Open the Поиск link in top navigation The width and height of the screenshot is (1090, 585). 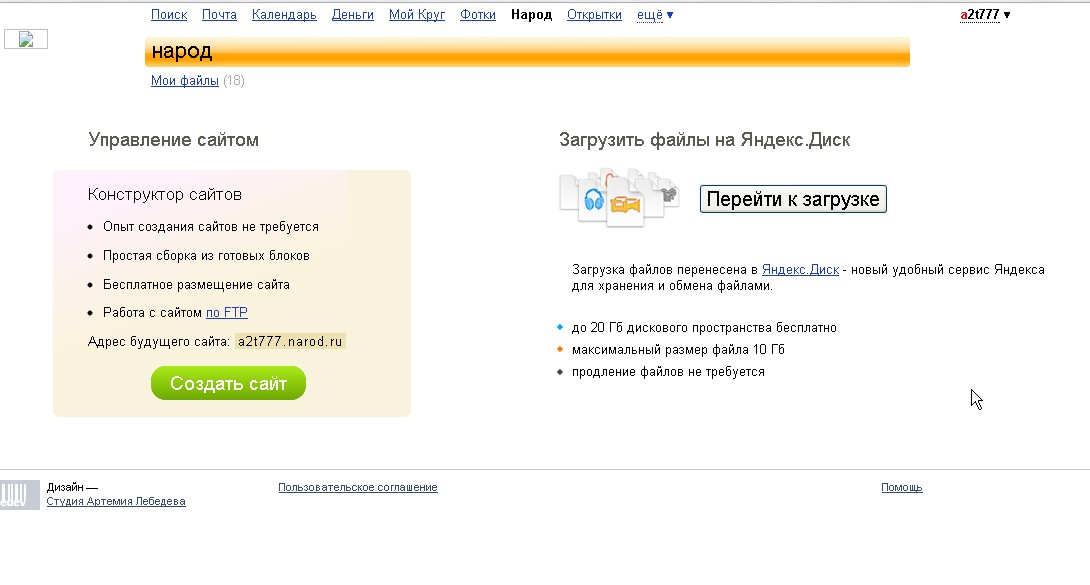point(169,15)
